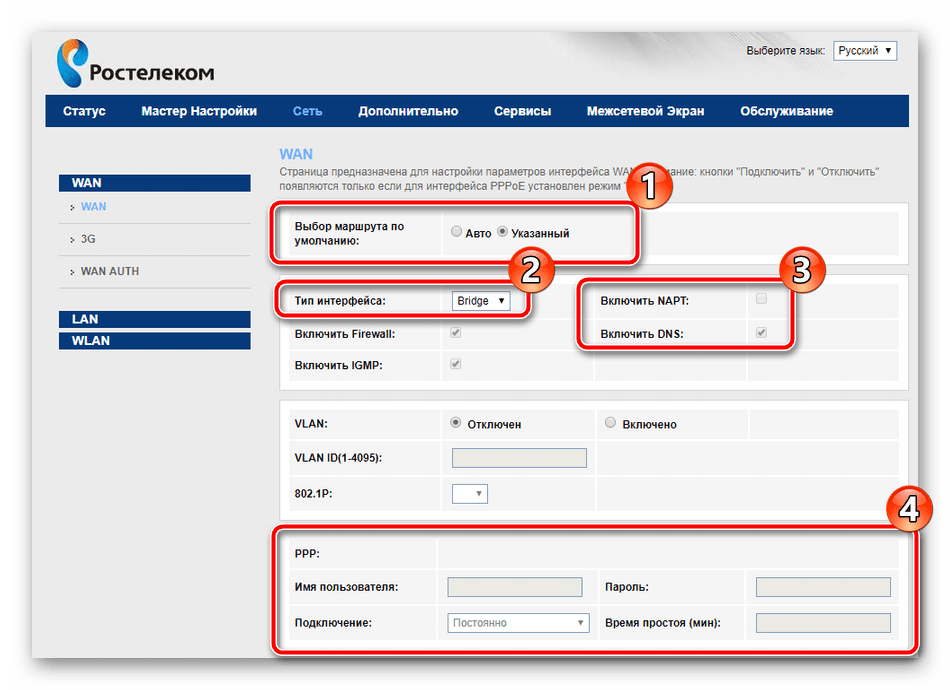Image resolution: width=950 pixels, height=690 pixels.
Task: Open the Обслуживание menu
Action: pos(786,111)
